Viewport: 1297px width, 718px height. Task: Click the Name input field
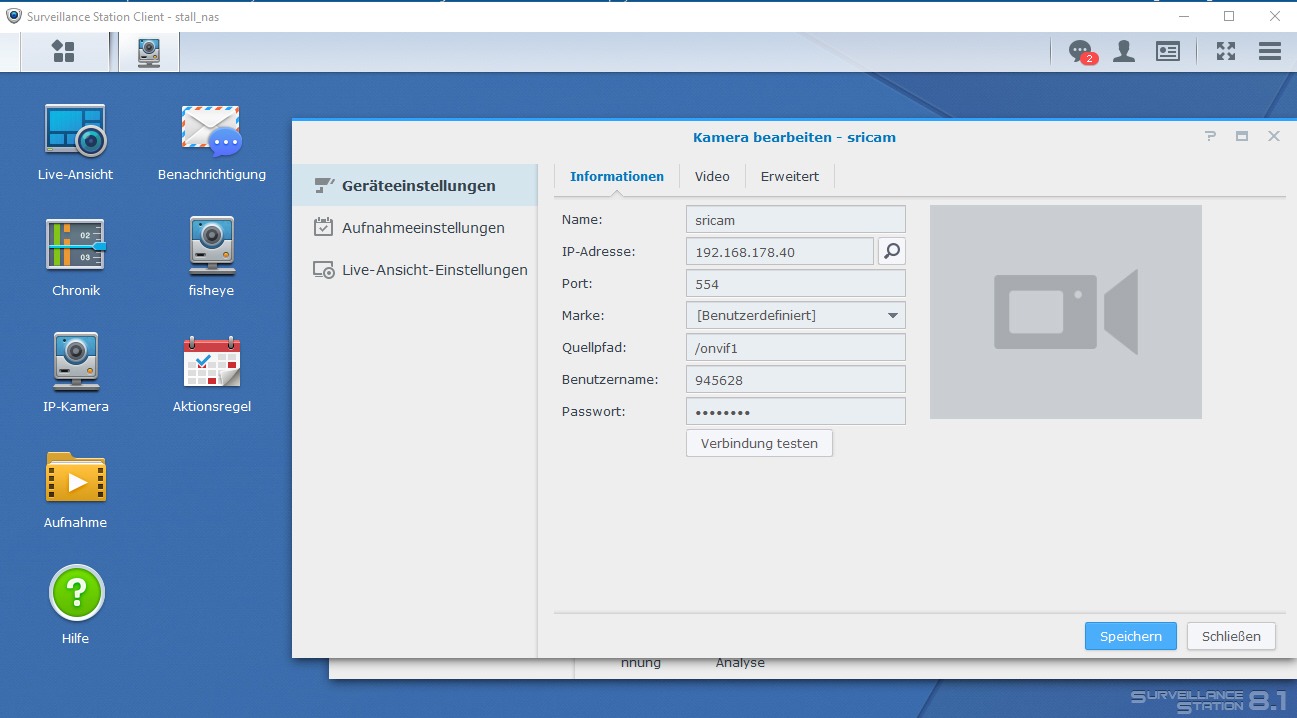click(x=796, y=219)
